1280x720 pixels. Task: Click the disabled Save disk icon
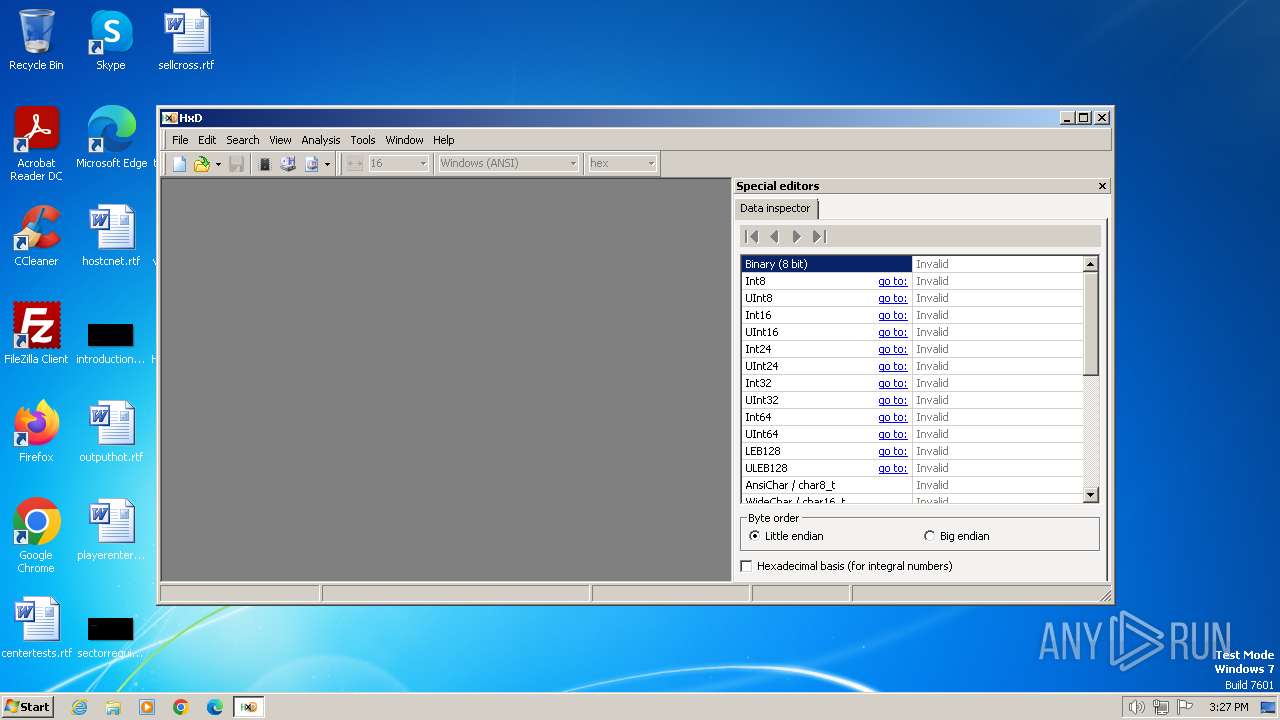236,164
